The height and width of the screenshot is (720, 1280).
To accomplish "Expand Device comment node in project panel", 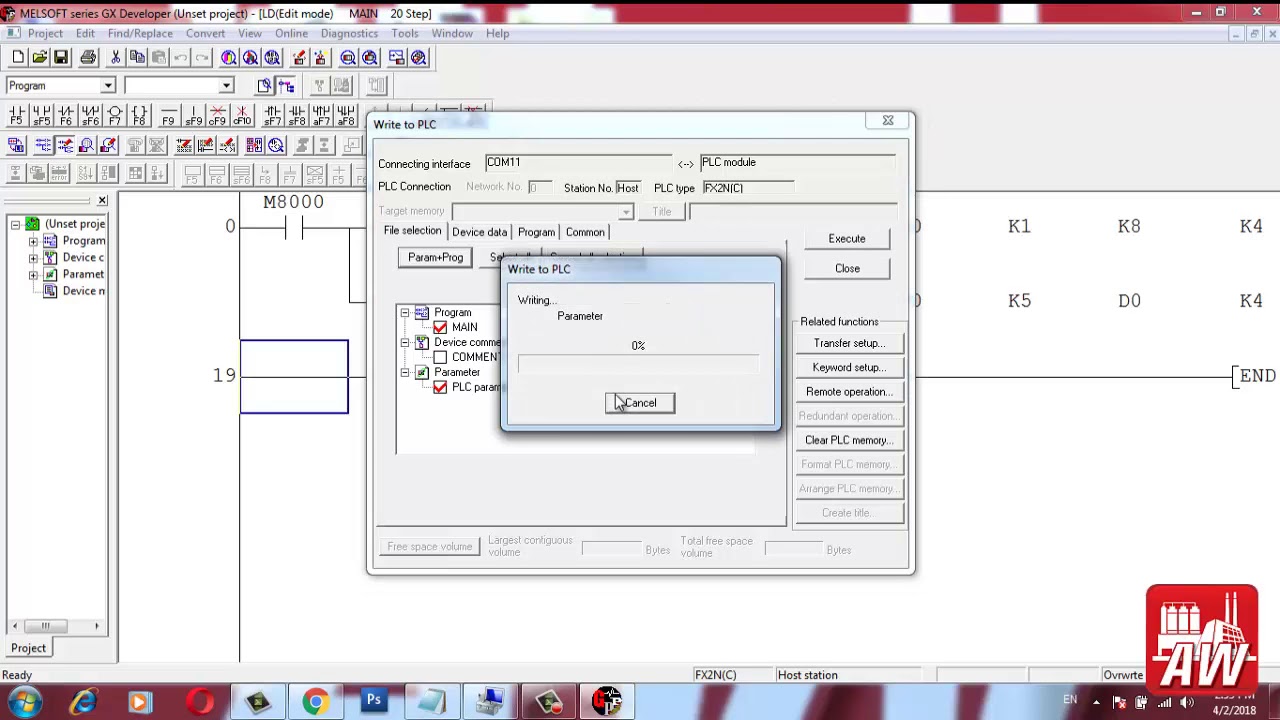I will tap(33, 258).
